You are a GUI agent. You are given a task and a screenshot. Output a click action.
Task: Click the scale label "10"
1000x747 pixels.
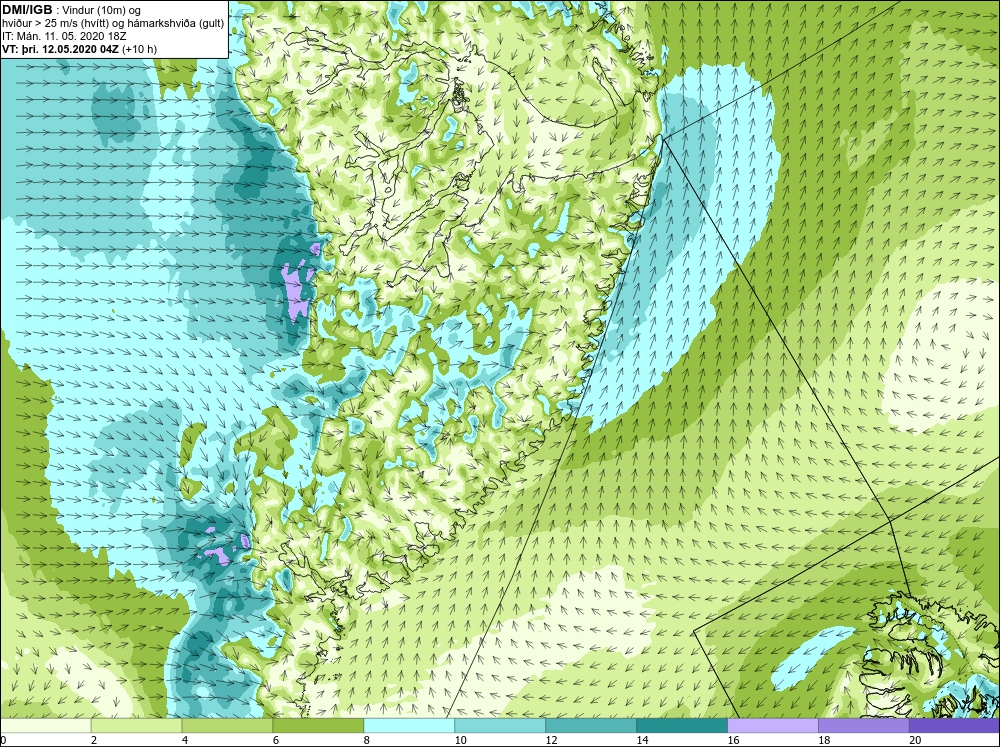click(460, 740)
